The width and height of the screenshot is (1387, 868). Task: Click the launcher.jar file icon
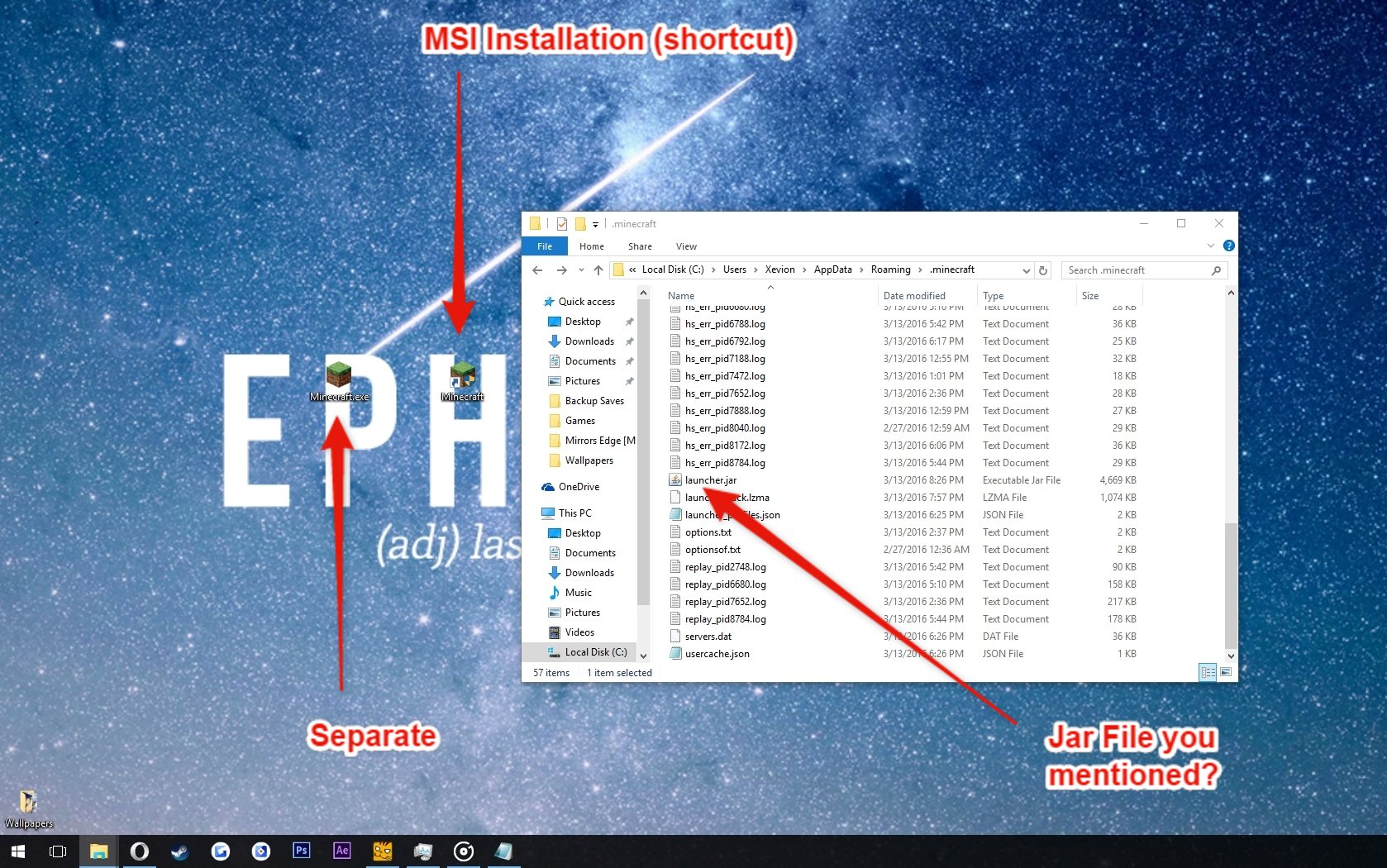click(x=675, y=480)
